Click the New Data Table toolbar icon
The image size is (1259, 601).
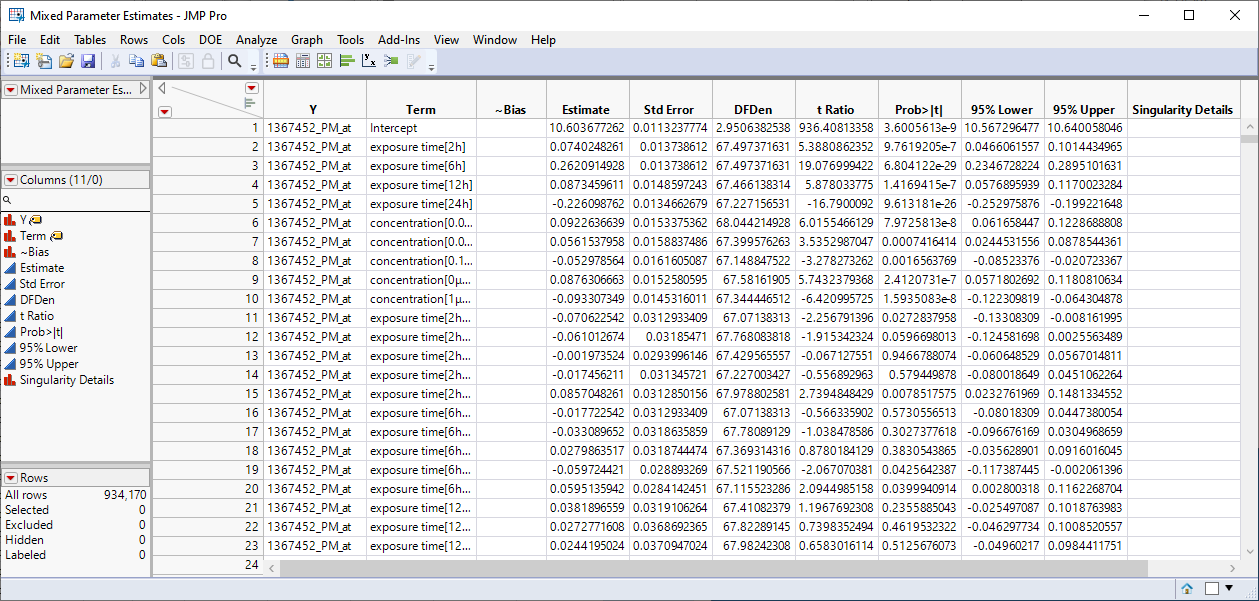point(20,61)
